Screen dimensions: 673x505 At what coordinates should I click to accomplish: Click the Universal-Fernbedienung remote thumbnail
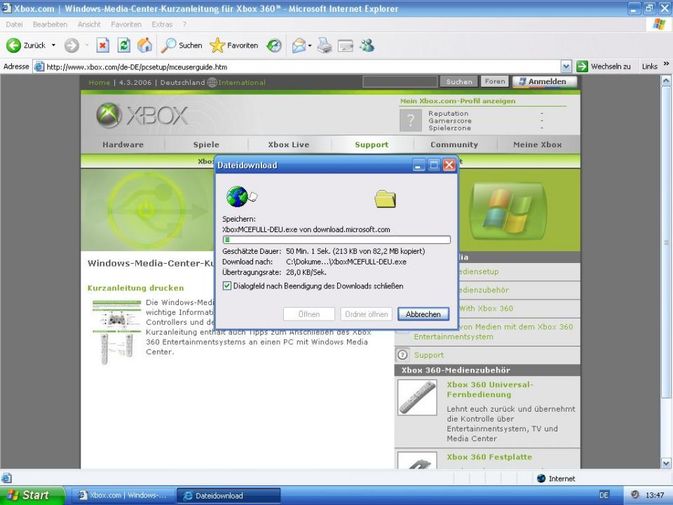tap(417, 397)
